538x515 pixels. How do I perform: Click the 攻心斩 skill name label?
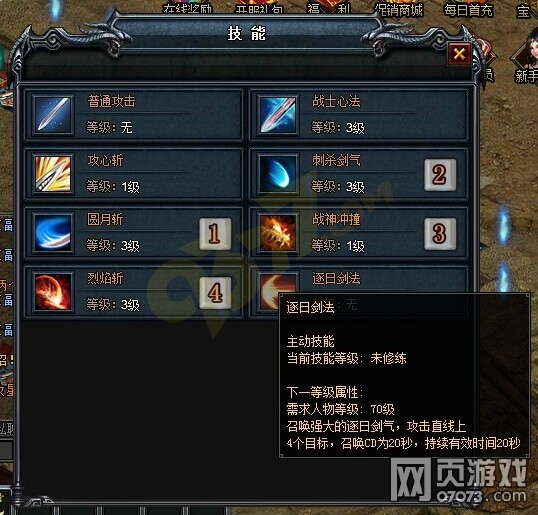pos(105,160)
